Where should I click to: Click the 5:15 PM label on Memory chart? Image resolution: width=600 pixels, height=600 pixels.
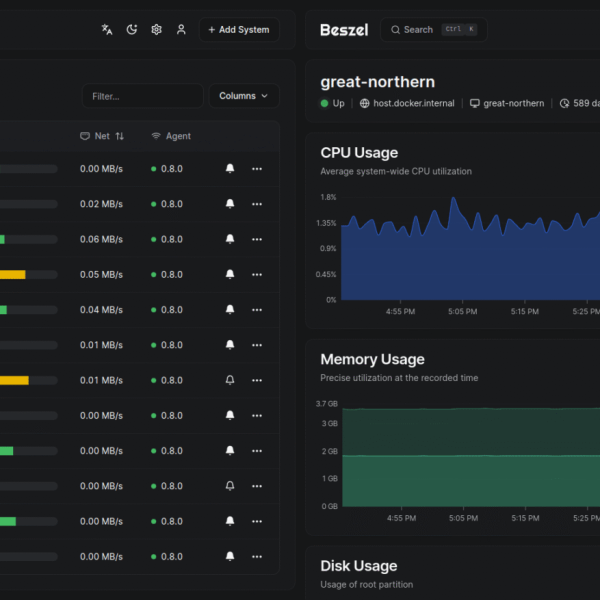(525, 518)
